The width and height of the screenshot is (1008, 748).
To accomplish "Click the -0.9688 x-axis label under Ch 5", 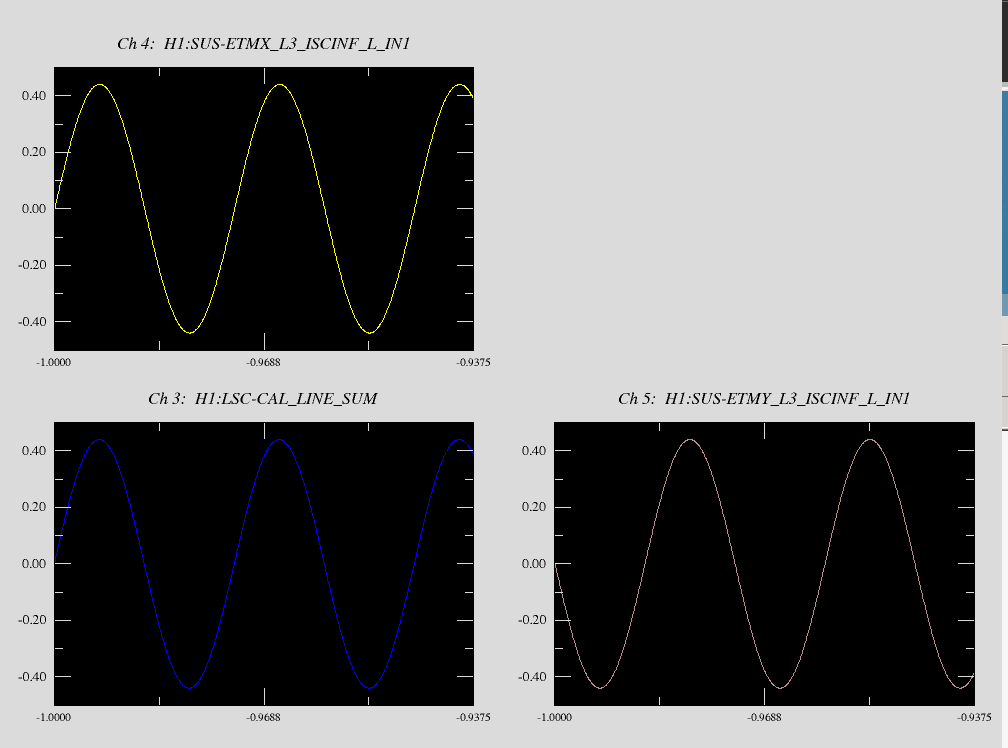I will pyautogui.click(x=764, y=717).
